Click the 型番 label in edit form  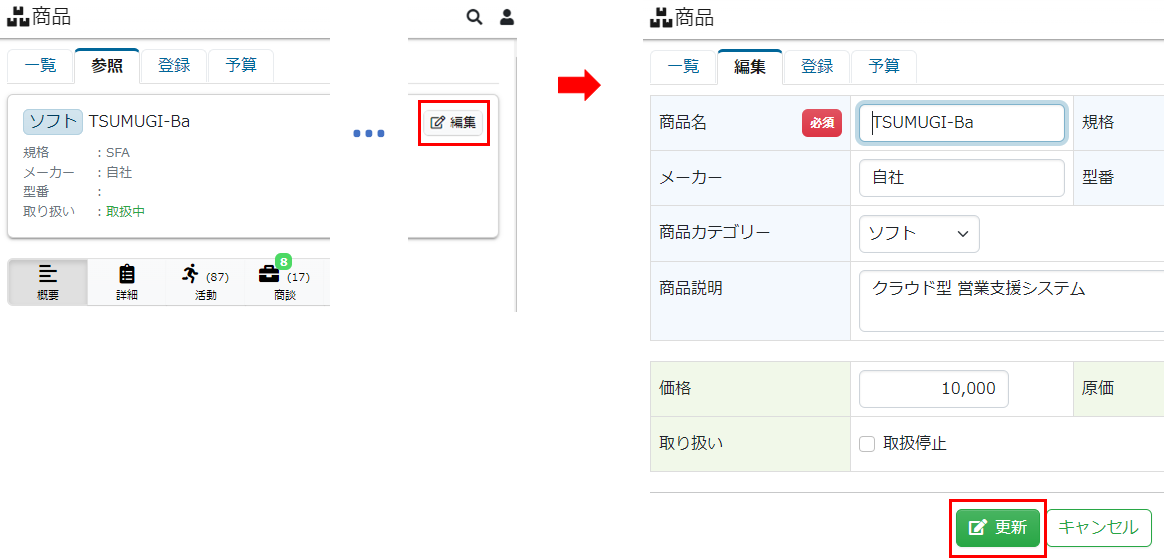1097,178
